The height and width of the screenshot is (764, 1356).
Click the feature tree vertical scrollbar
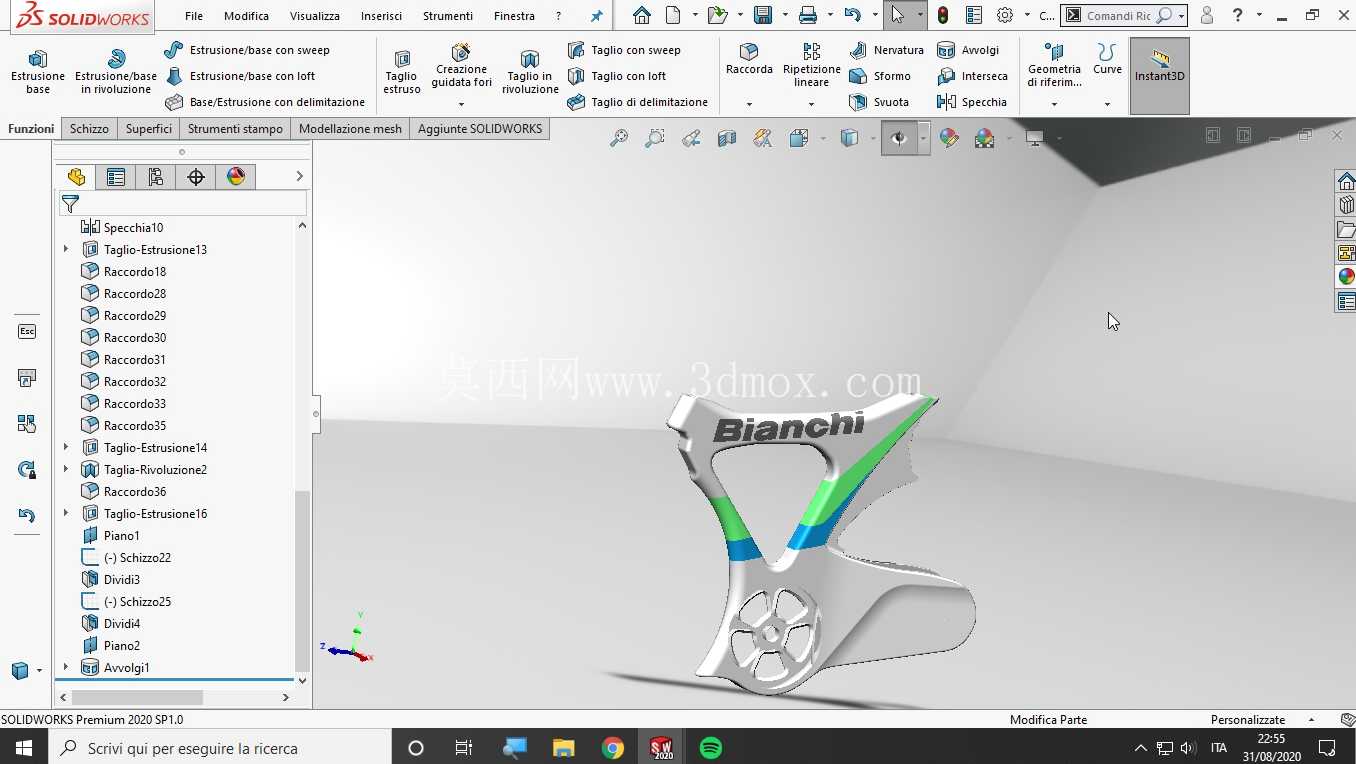tap(302, 578)
